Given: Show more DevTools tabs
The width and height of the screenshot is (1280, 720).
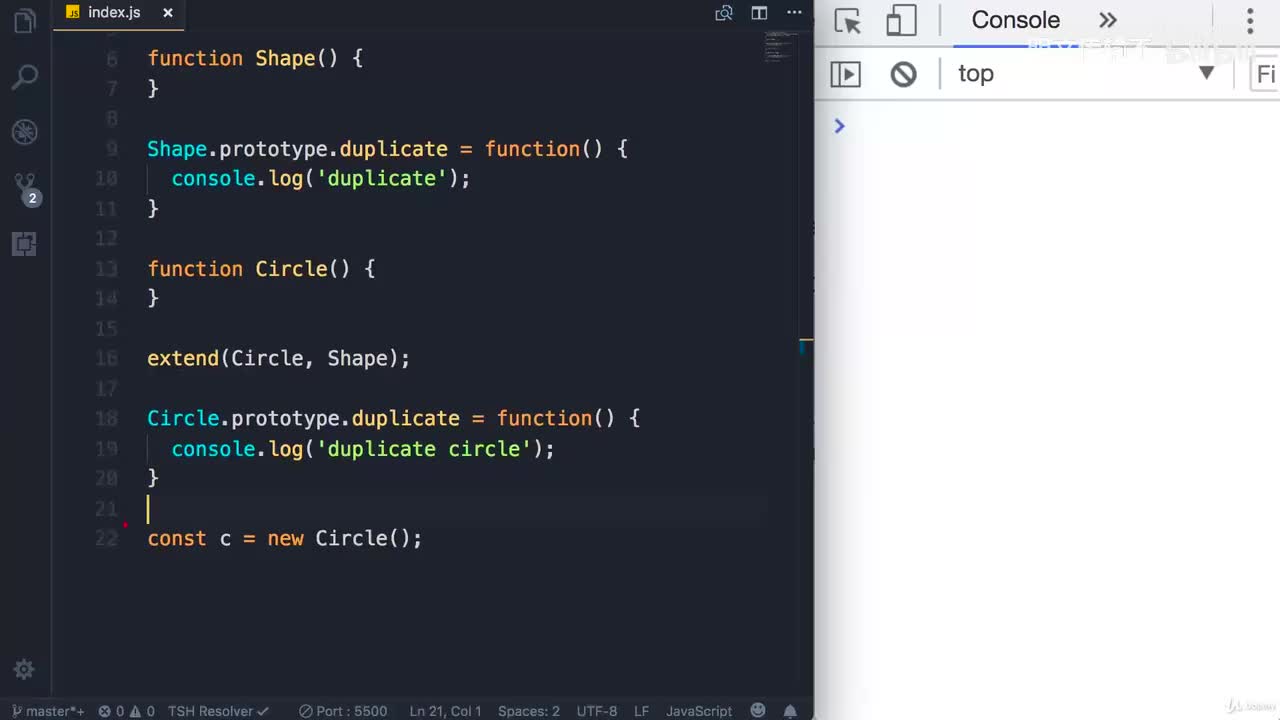Looking at the screenshot, I should click(1107, 21).
